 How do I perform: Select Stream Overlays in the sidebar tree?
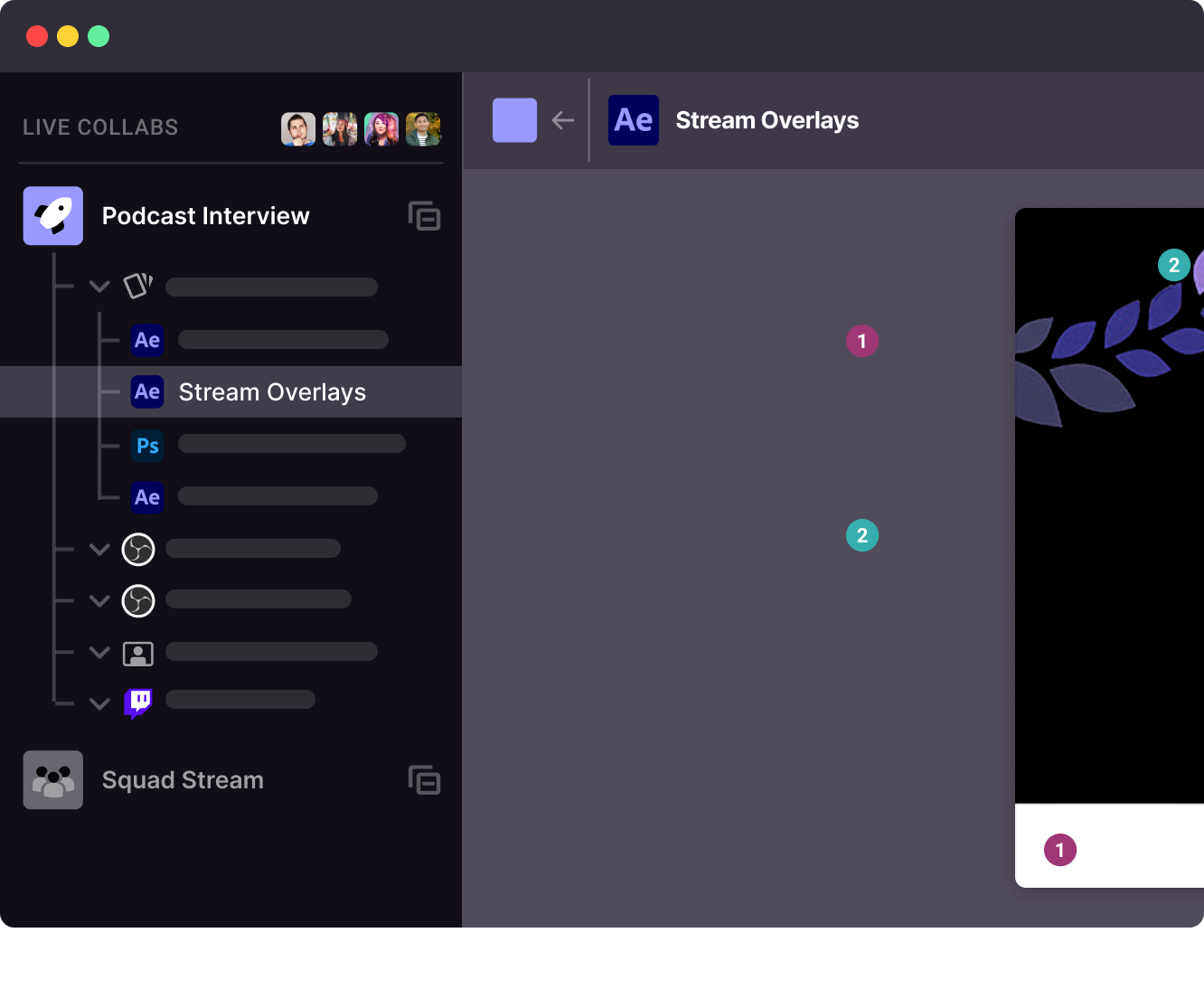click(x=272, y=392)
